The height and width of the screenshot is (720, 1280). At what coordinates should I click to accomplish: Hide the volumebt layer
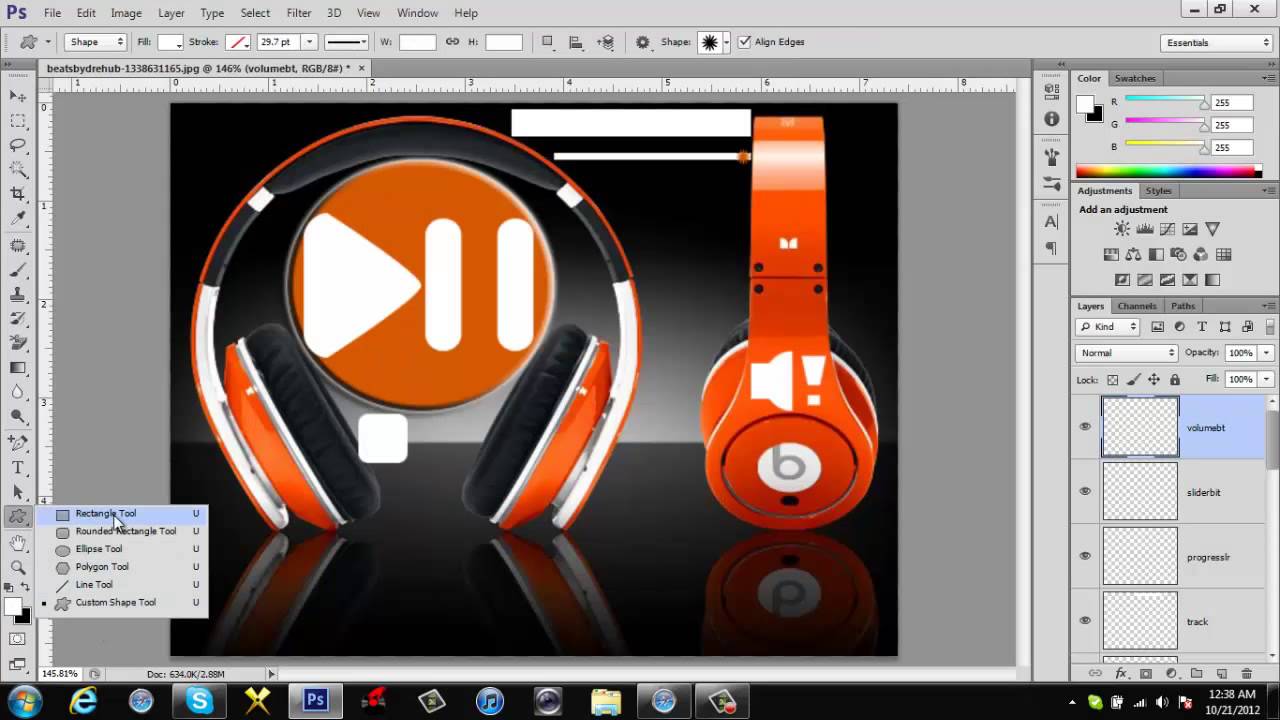1085,427
